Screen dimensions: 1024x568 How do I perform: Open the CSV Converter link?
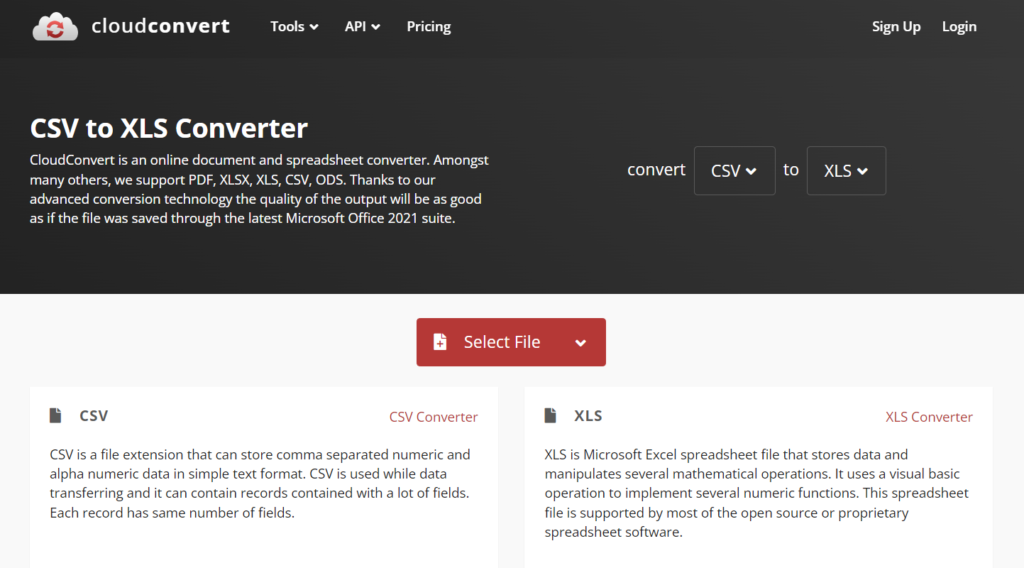coord(433,417)
